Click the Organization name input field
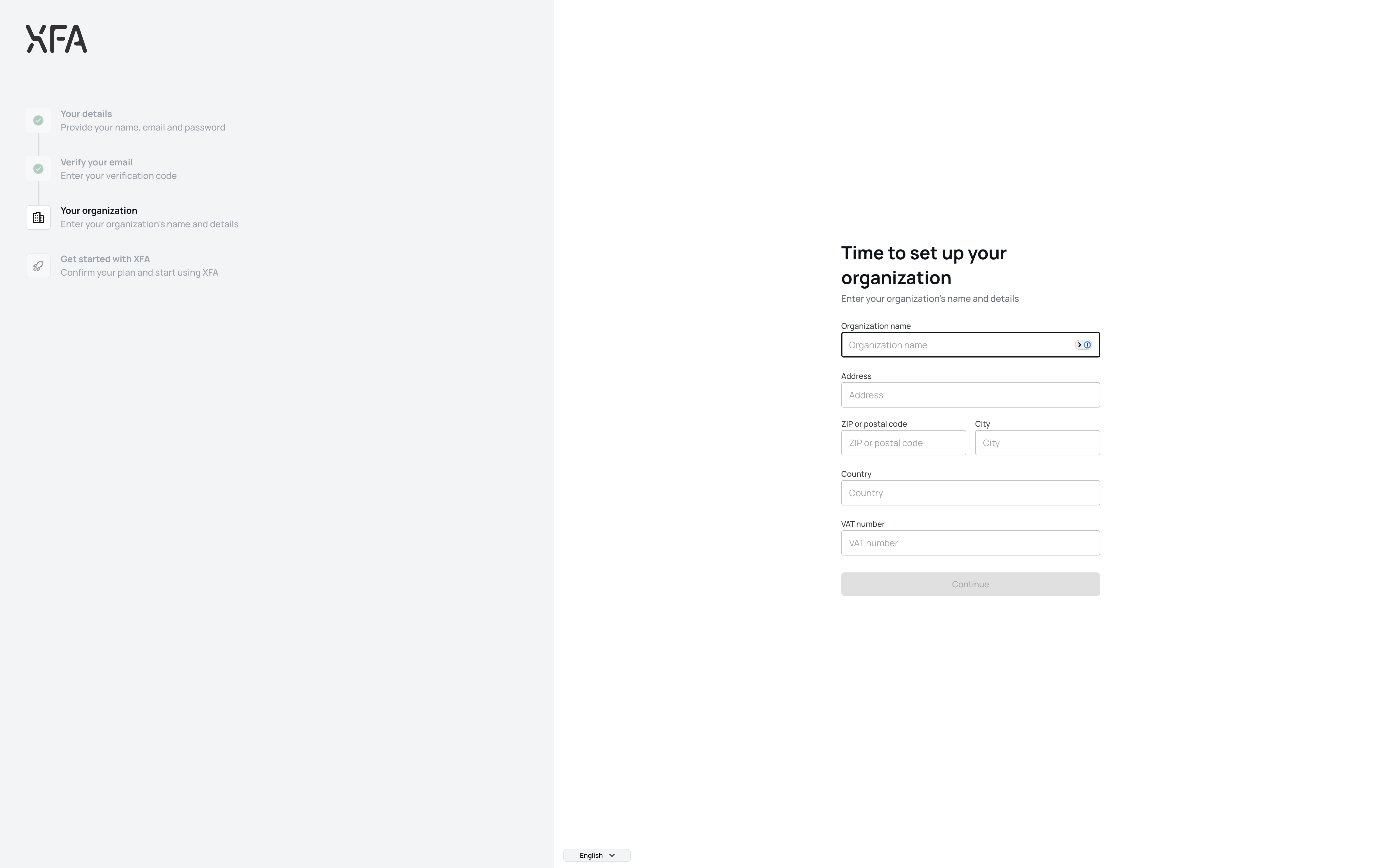This screenshot has height=868, width=1381. click(970, 344)
